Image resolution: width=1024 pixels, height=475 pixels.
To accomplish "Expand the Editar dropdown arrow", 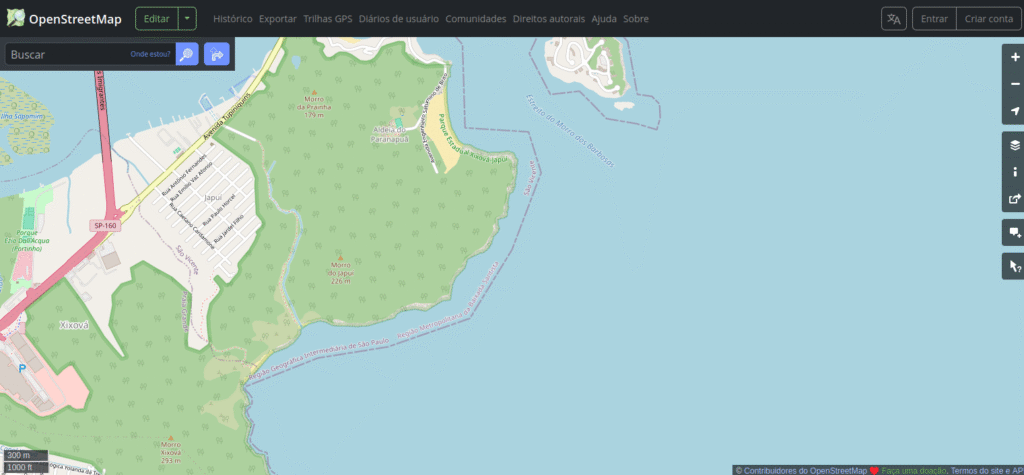I will [188, 19].
